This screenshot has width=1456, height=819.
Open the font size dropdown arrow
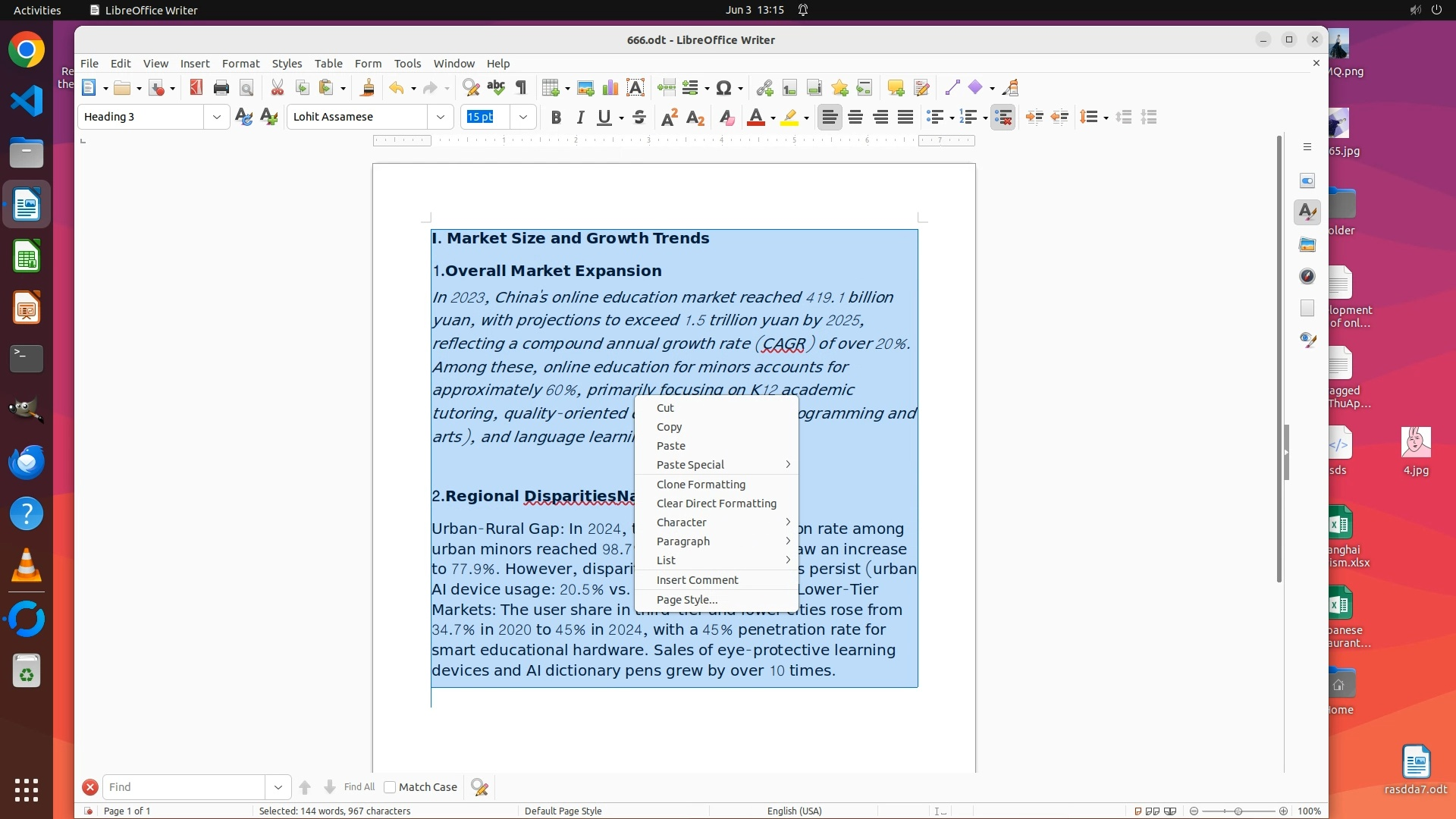click(x=523, y=117)
